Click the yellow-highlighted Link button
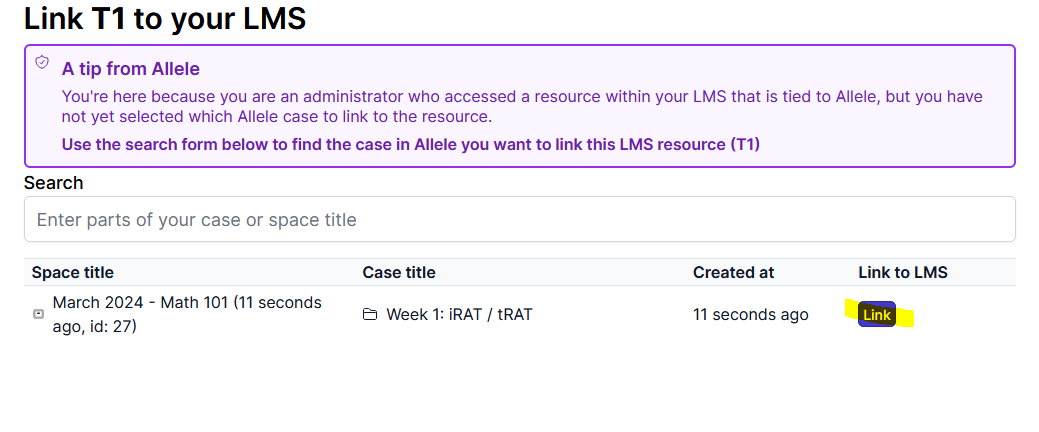1039x432 pixels. pyautogui.click(x=876, y=315)
